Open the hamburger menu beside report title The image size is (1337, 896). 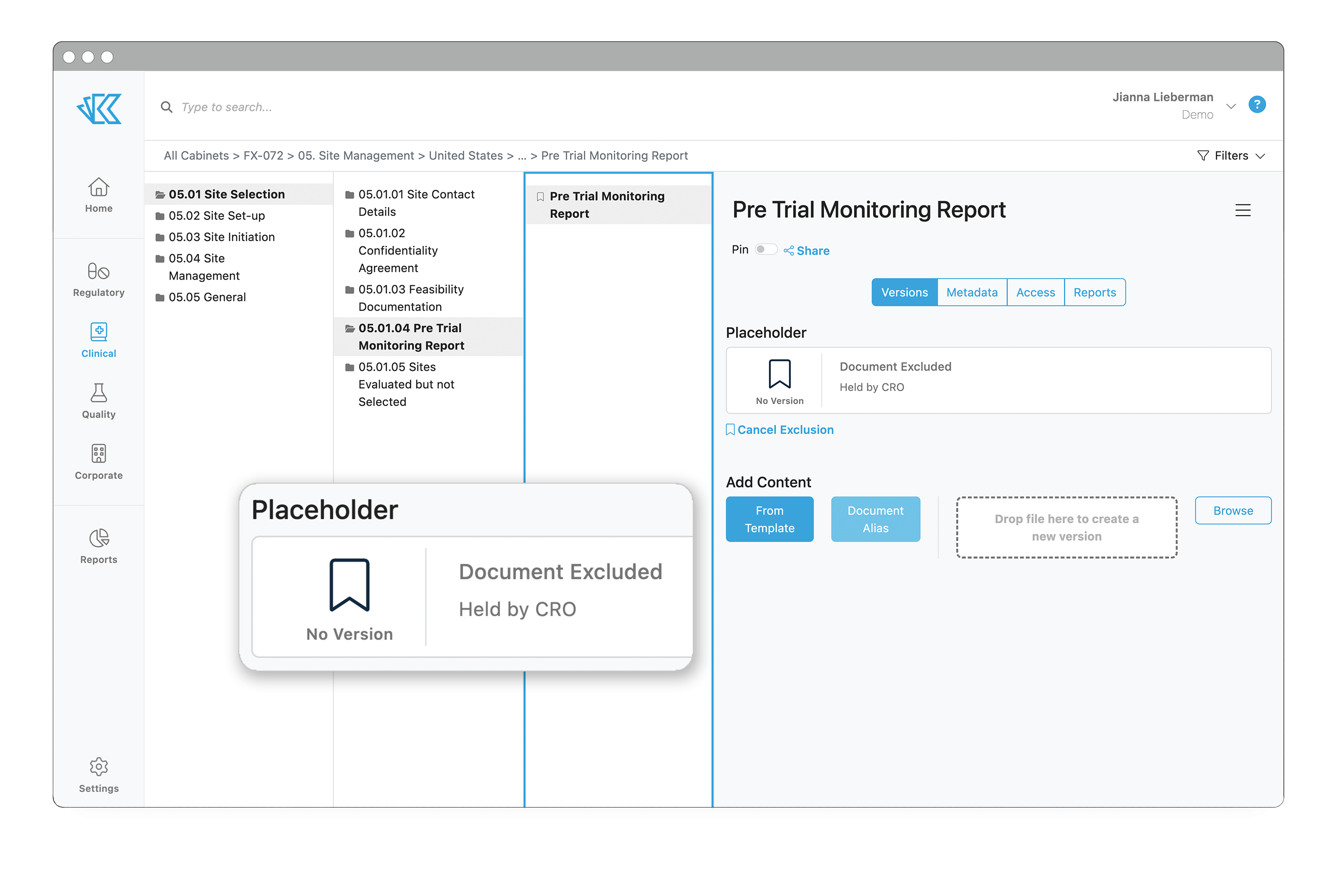click(1243, 210)
